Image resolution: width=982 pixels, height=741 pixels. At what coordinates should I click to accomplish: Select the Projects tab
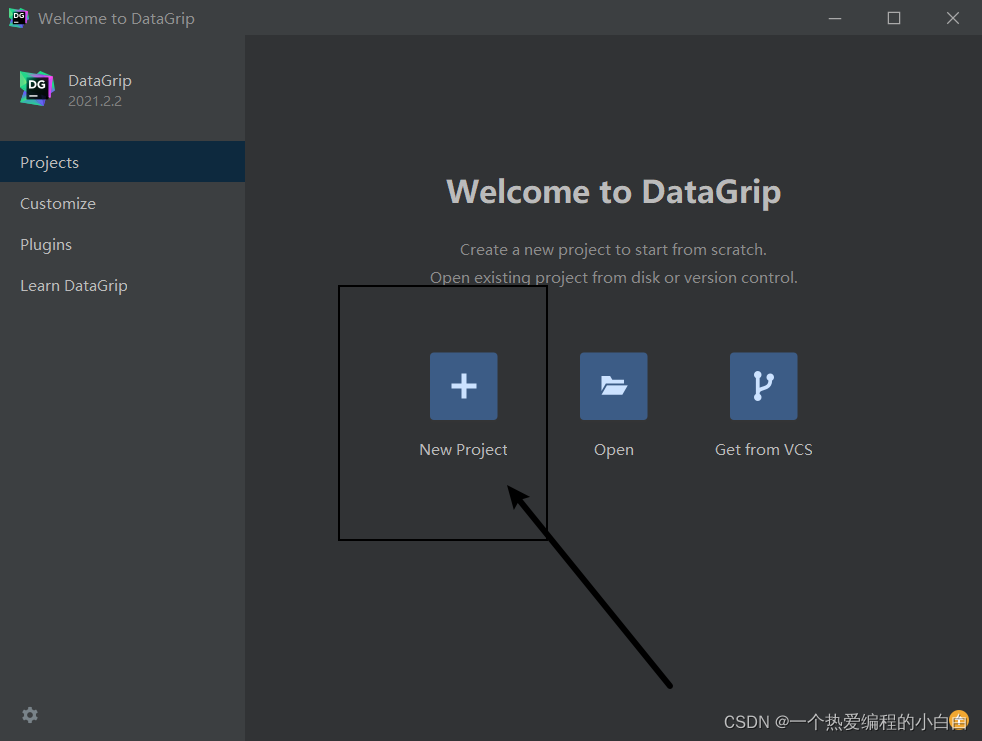tap(123, 162)
